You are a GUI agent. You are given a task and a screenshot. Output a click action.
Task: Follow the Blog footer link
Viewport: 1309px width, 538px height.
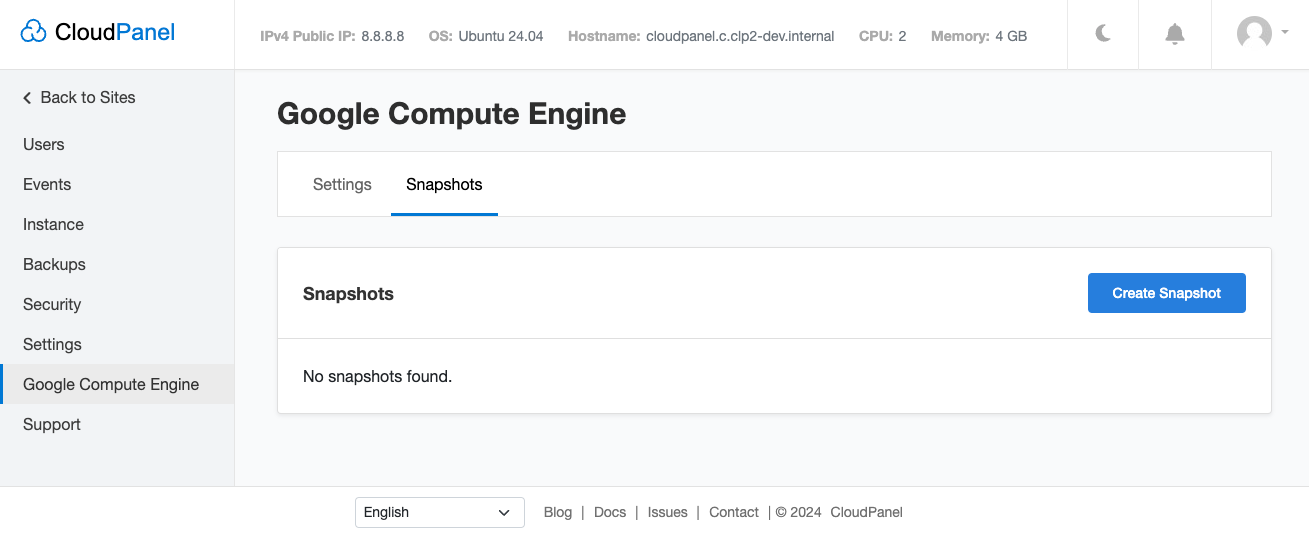click(x=558, y=512)
